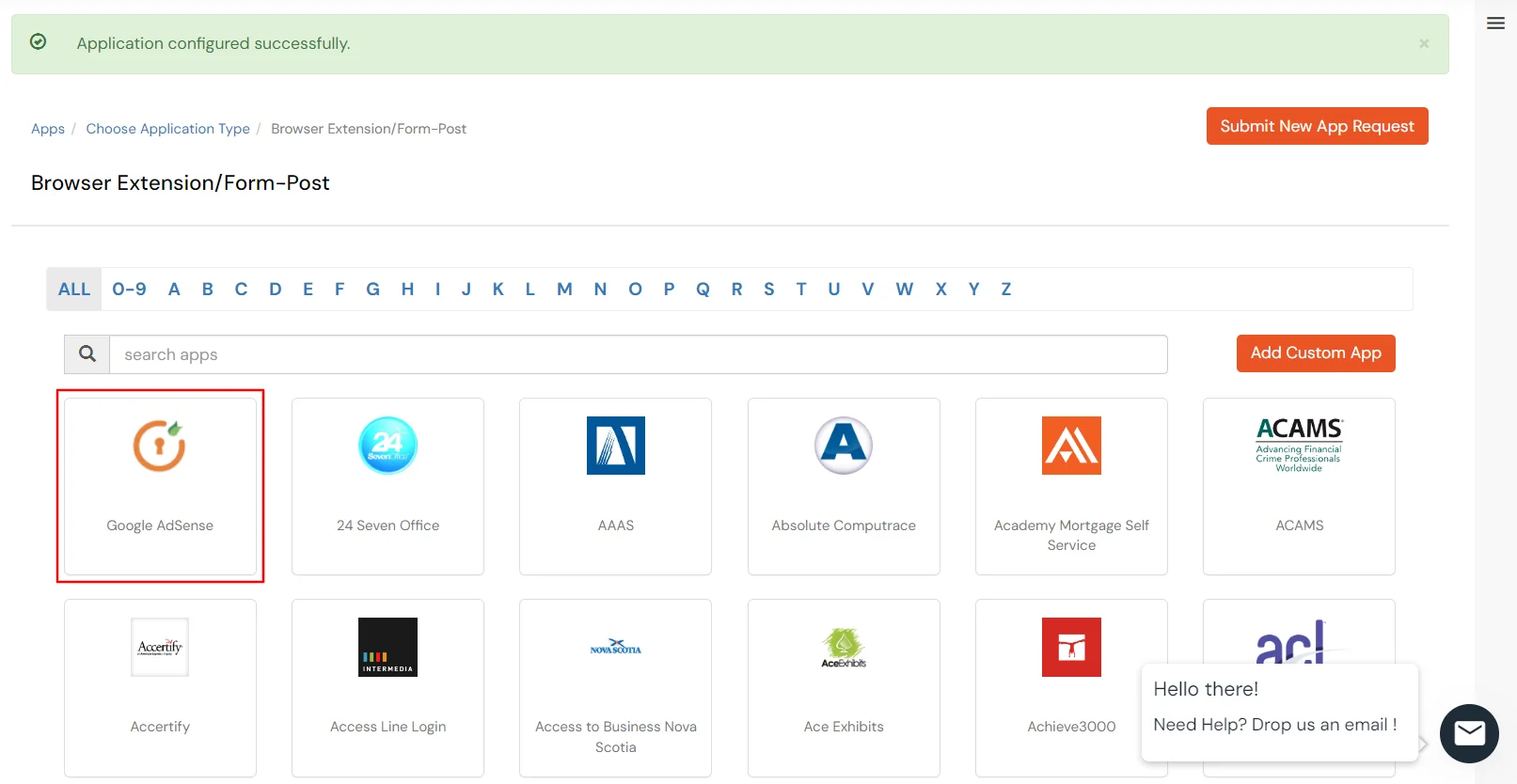Image resolution: width=1517 pixels, height=784 pixels.
Task: Filter apps by letter K
Action: pos(498,290)
